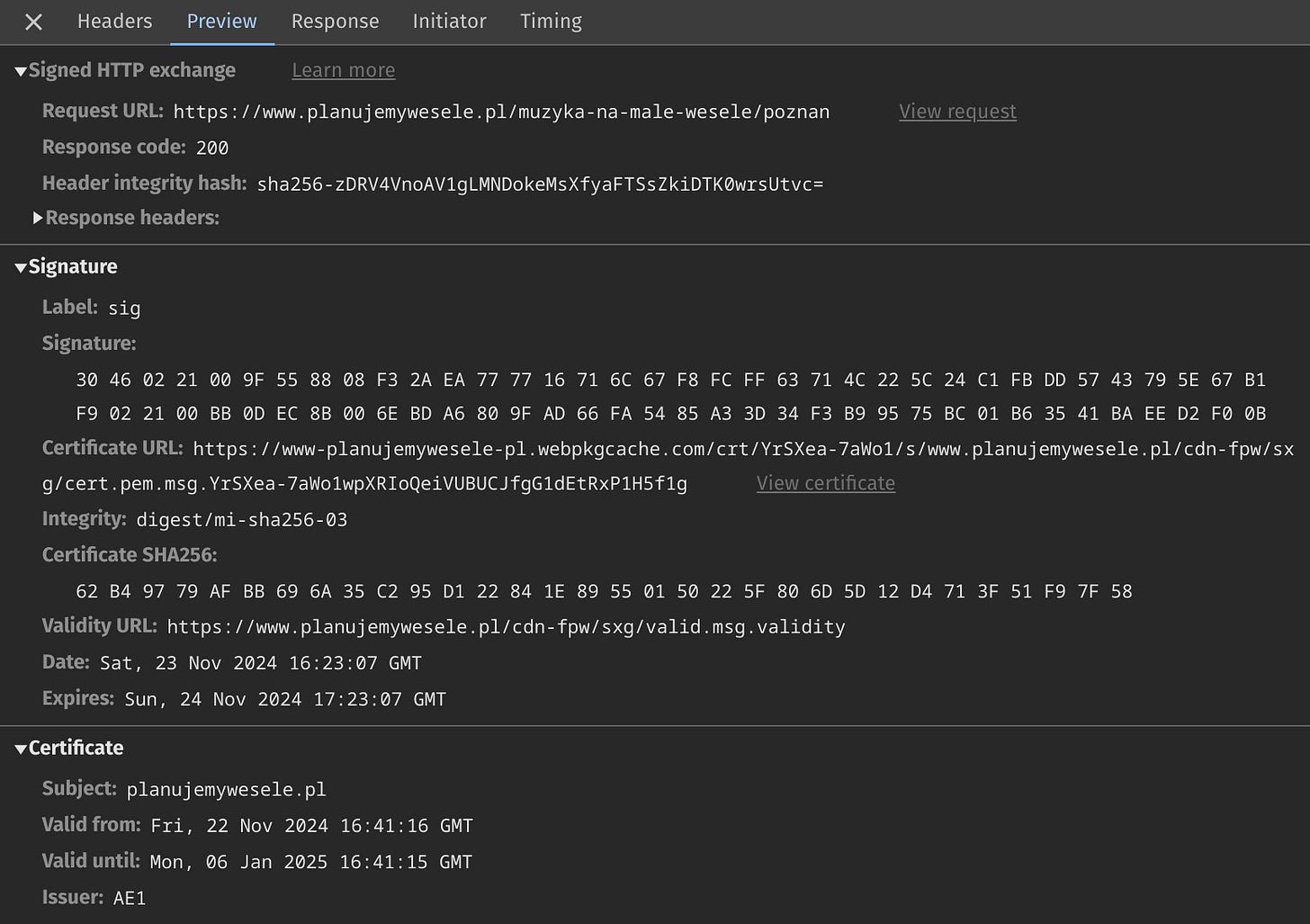Screen dimensions: 1310x924
Task: Select Integrity value digest/mi-sha256-03
Action: (241, 520)
